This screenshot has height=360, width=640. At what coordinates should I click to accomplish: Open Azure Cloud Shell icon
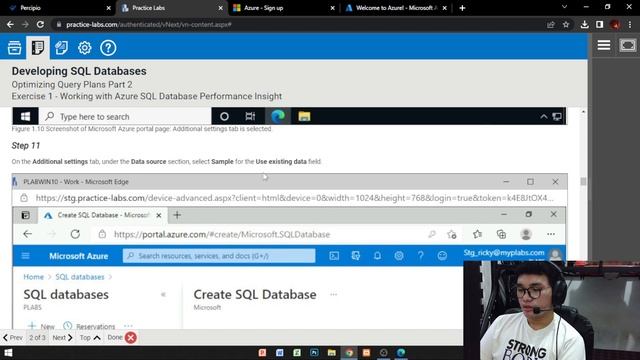point(334,256)
